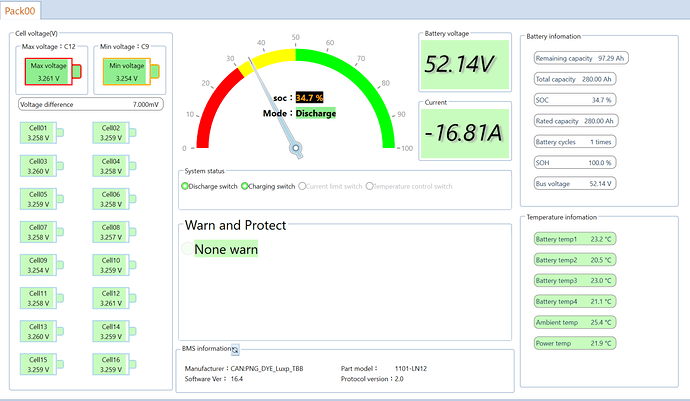
Task: Click the Bus voltage 52.14 V field
Action: 575,184
